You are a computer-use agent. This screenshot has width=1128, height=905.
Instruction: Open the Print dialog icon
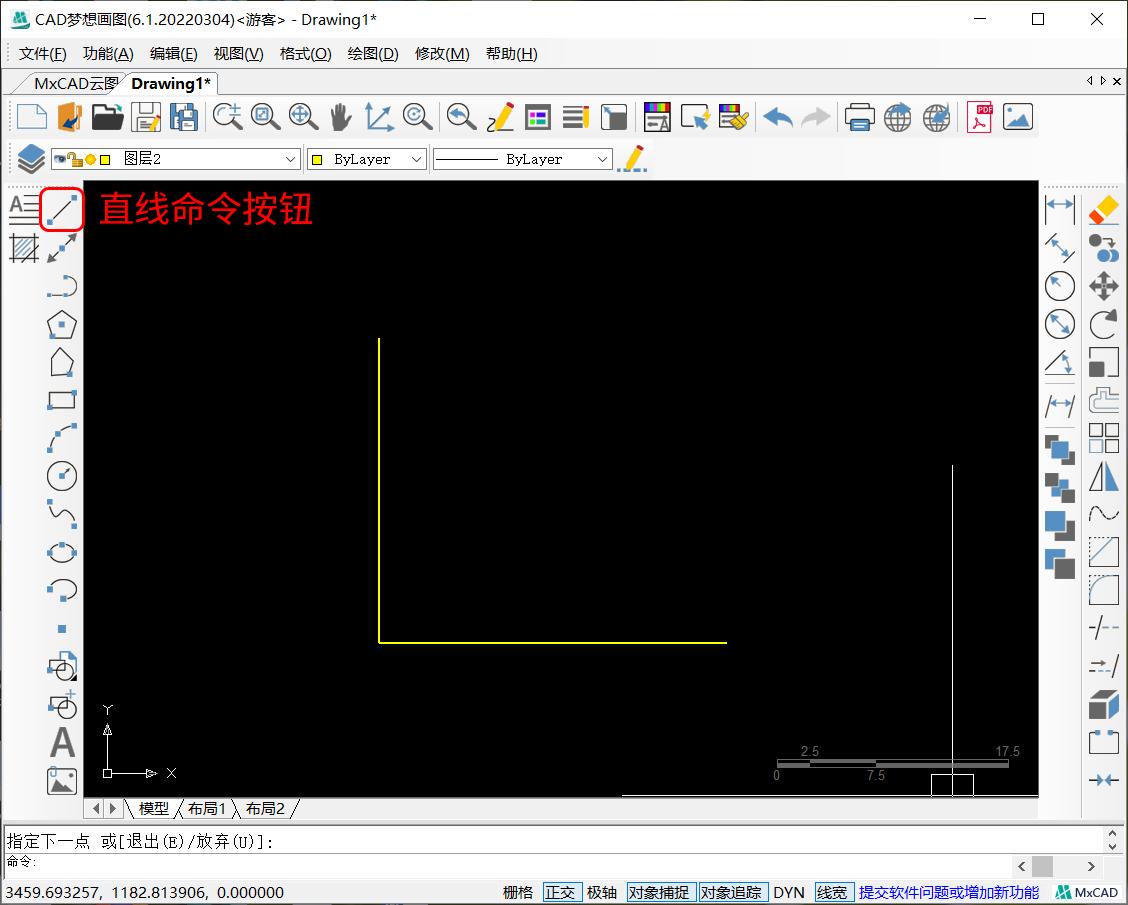859,117
